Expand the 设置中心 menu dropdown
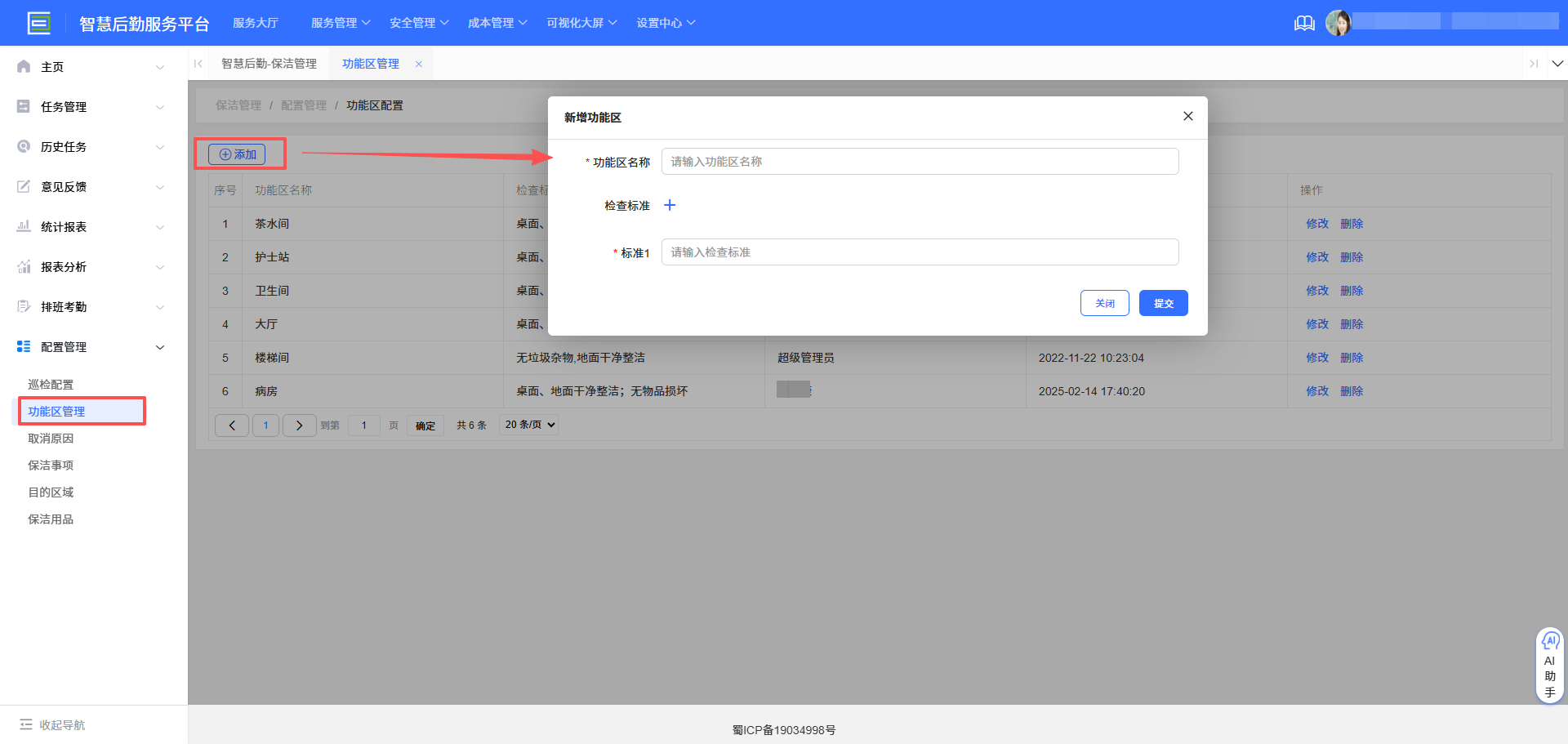This screenshot has width=1568, height=744. (x=666, y=22)
